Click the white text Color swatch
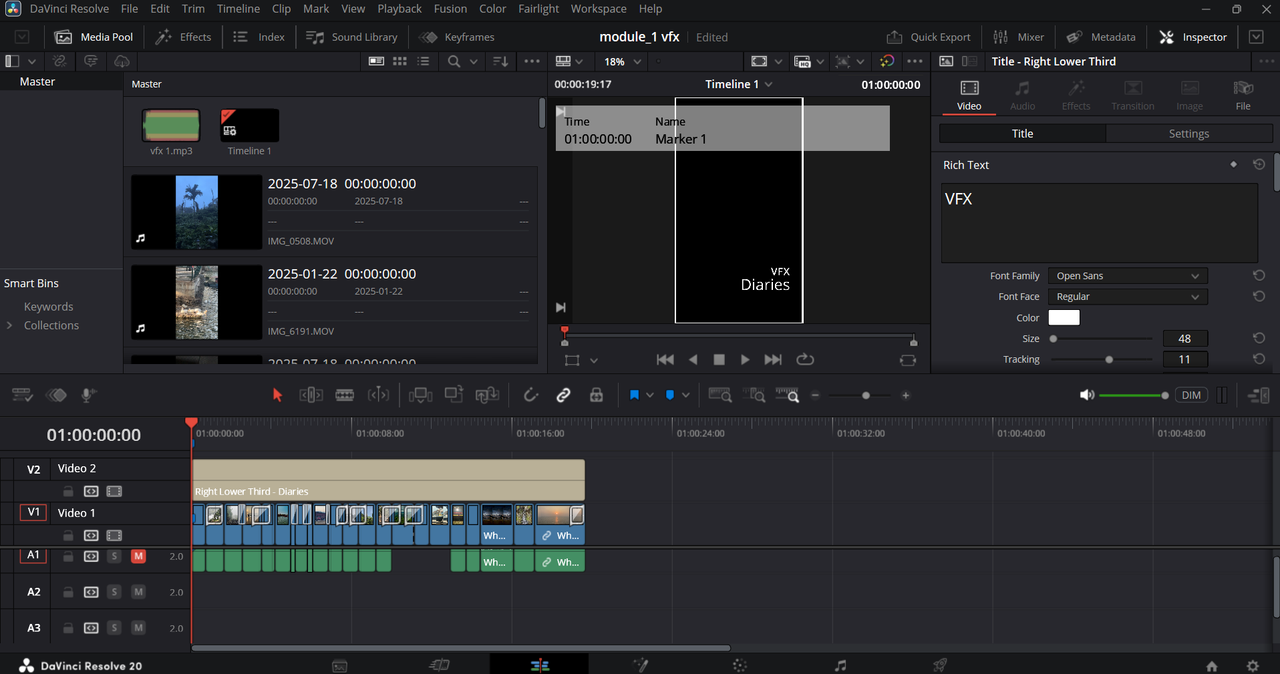Image resolution: width=1280 pixels, height=674 pixels. coord(1063,318)
